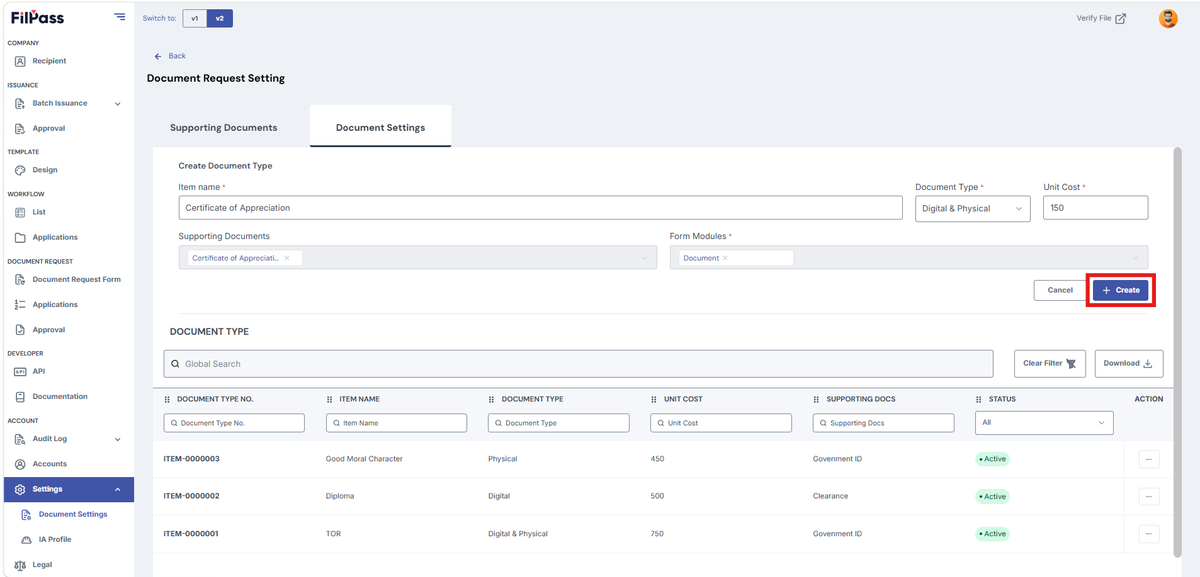
Task: Click the Unit Cost input field
Action: tap(1095, 207)
